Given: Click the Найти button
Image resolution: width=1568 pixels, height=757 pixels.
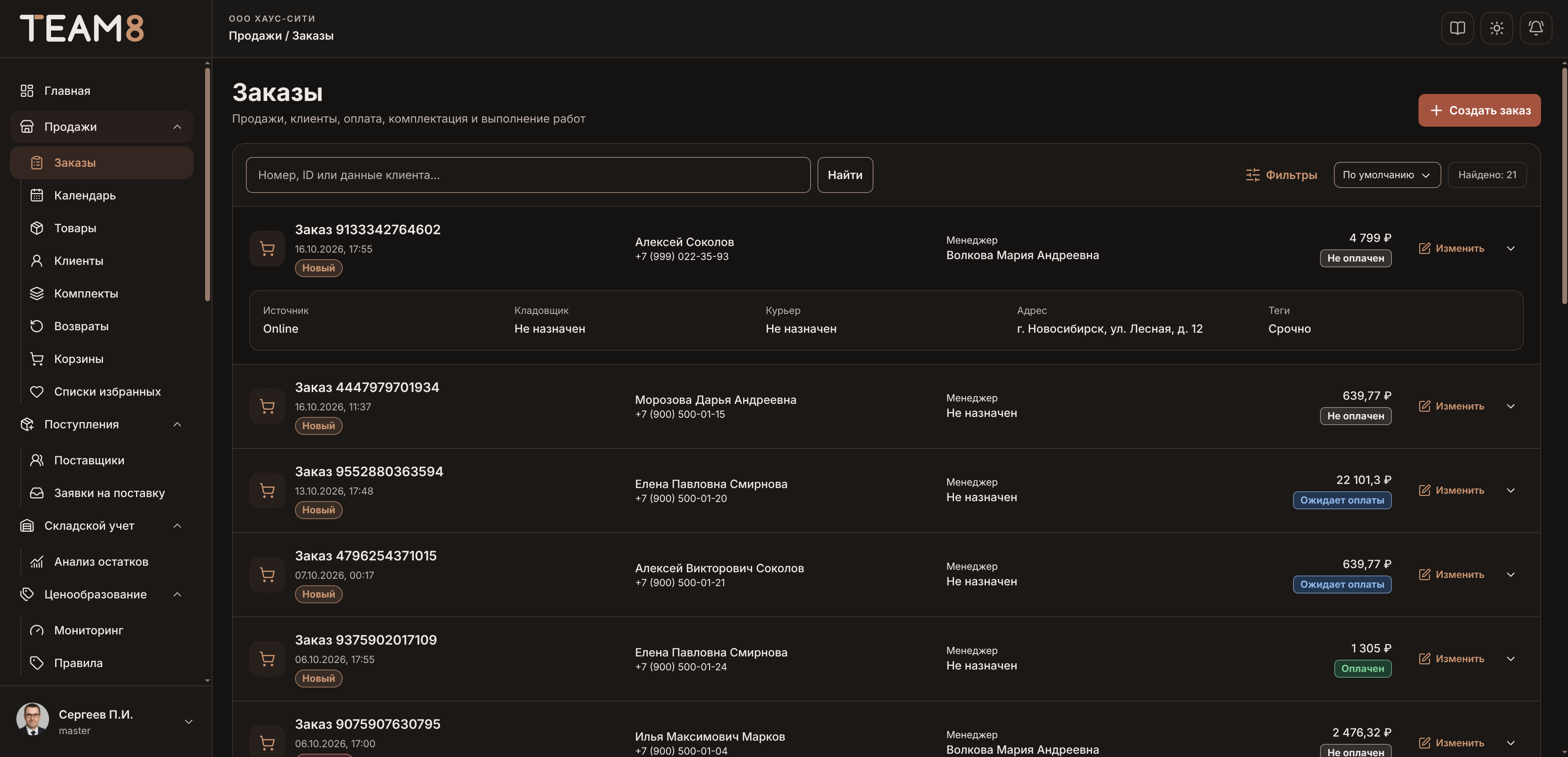Looking at the screenshot, I should (845, 175).
